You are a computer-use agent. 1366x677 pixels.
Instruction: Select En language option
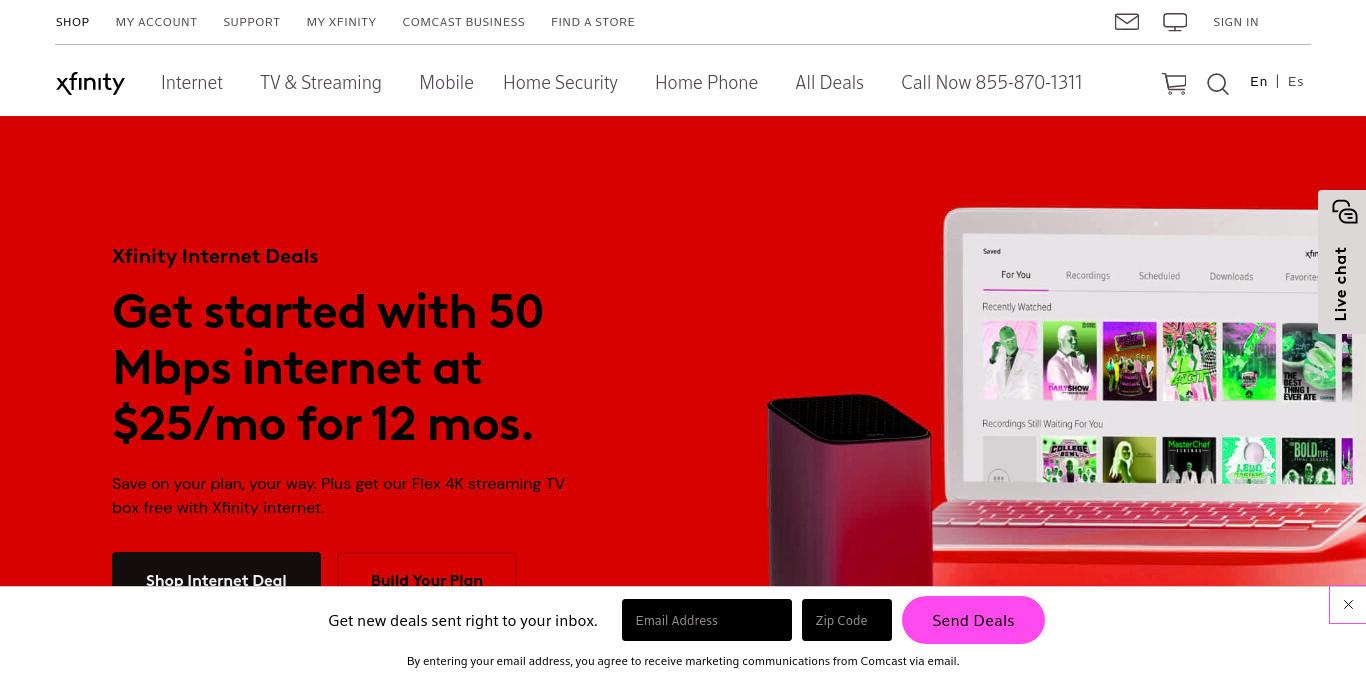1259,82
